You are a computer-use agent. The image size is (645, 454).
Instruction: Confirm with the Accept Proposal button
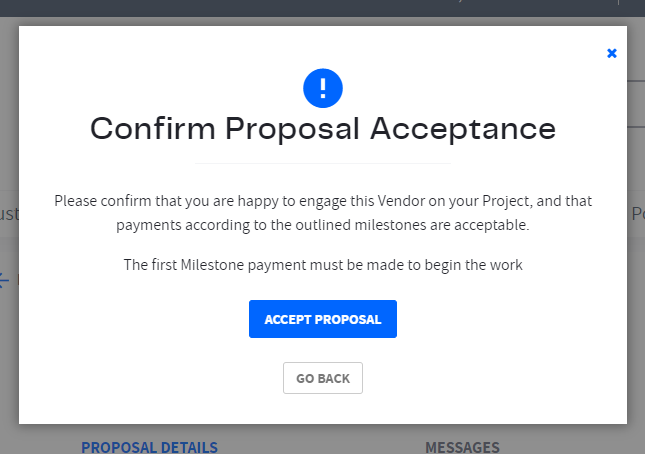point(323,319)
